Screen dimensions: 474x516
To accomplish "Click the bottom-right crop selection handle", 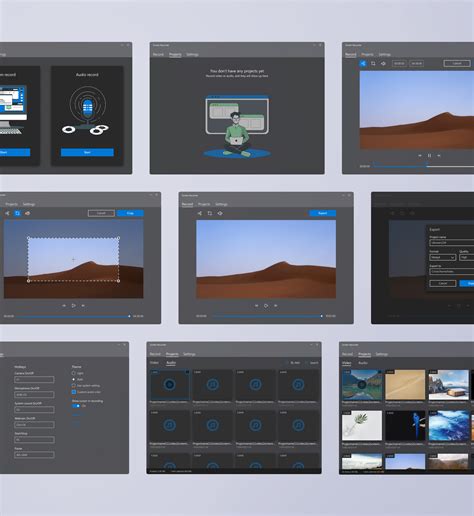I will 119,281.
